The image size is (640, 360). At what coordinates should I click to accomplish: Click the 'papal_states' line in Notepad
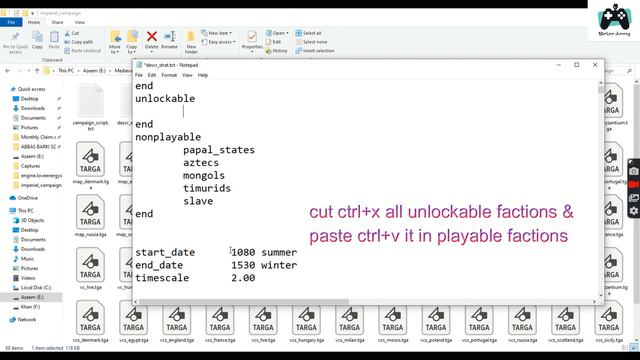(219, 150)
